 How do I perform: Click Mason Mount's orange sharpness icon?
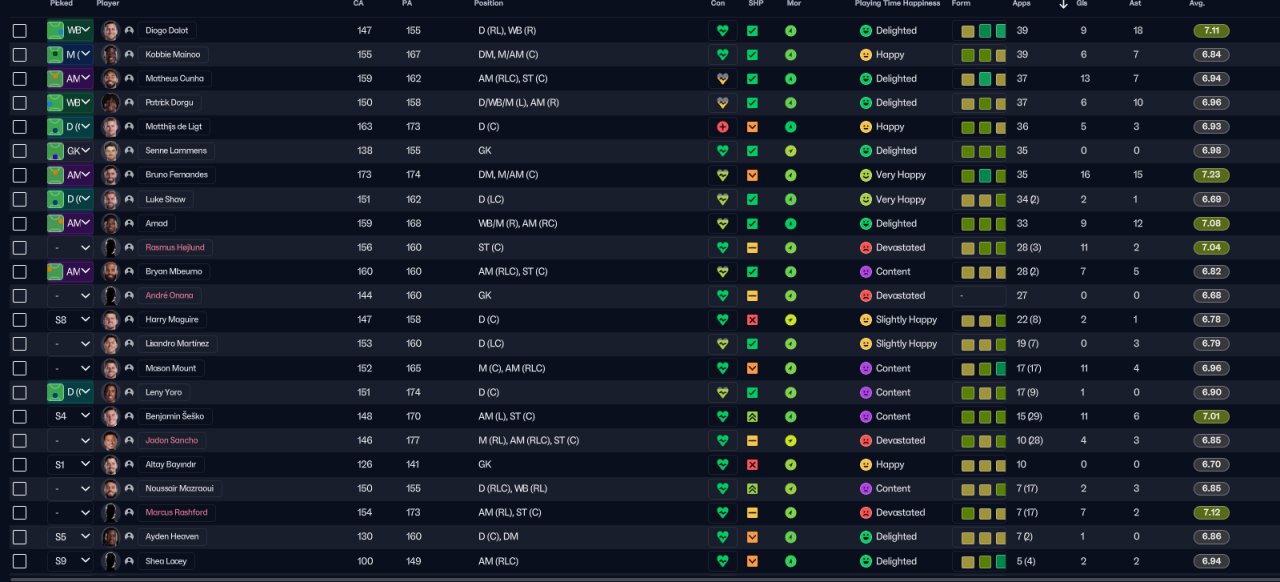tap(752, 369)
